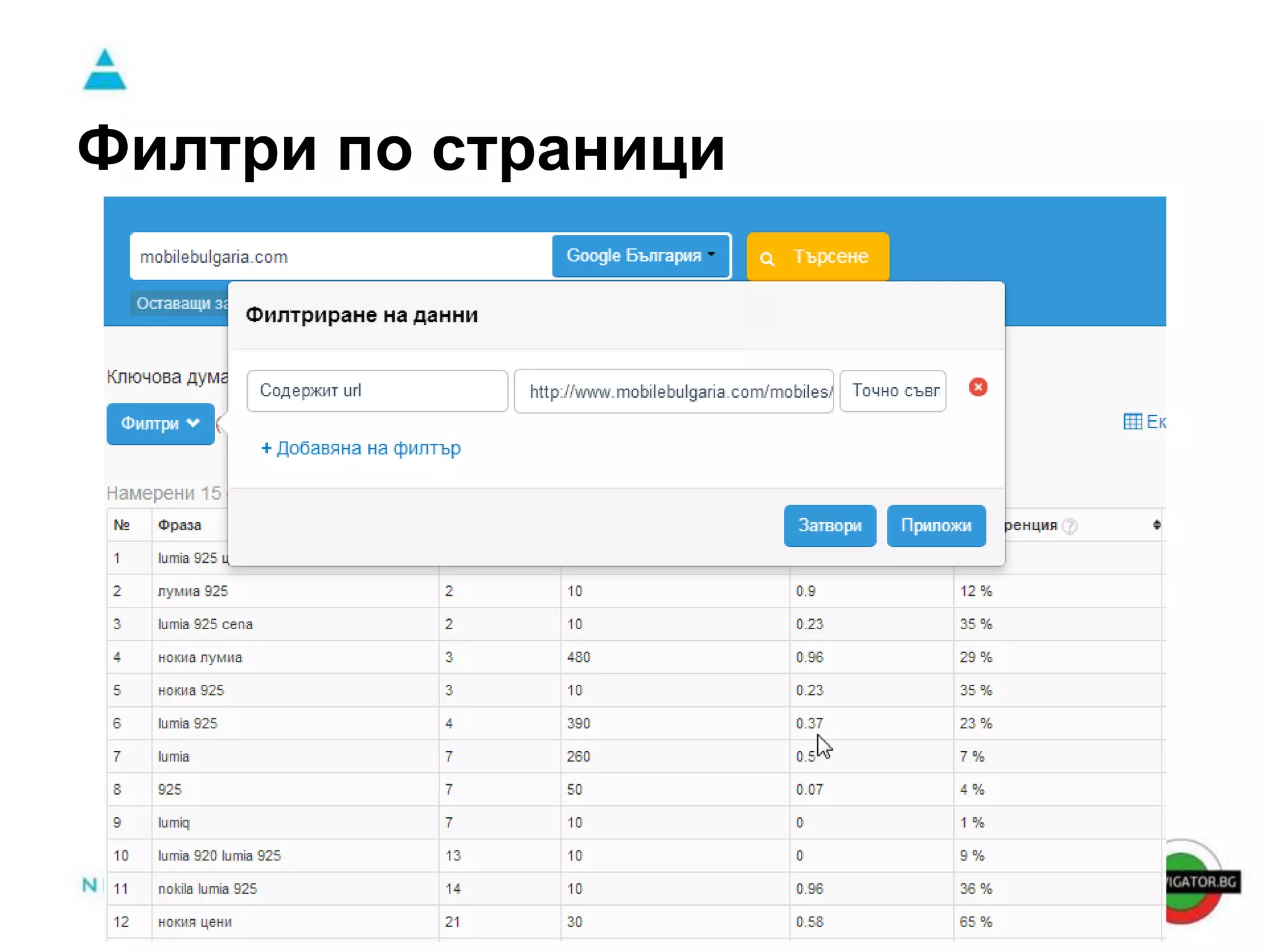Open the Содержит url filter type selector
This screenshot has height=952, width=1270.
click(x=377, y=391)
